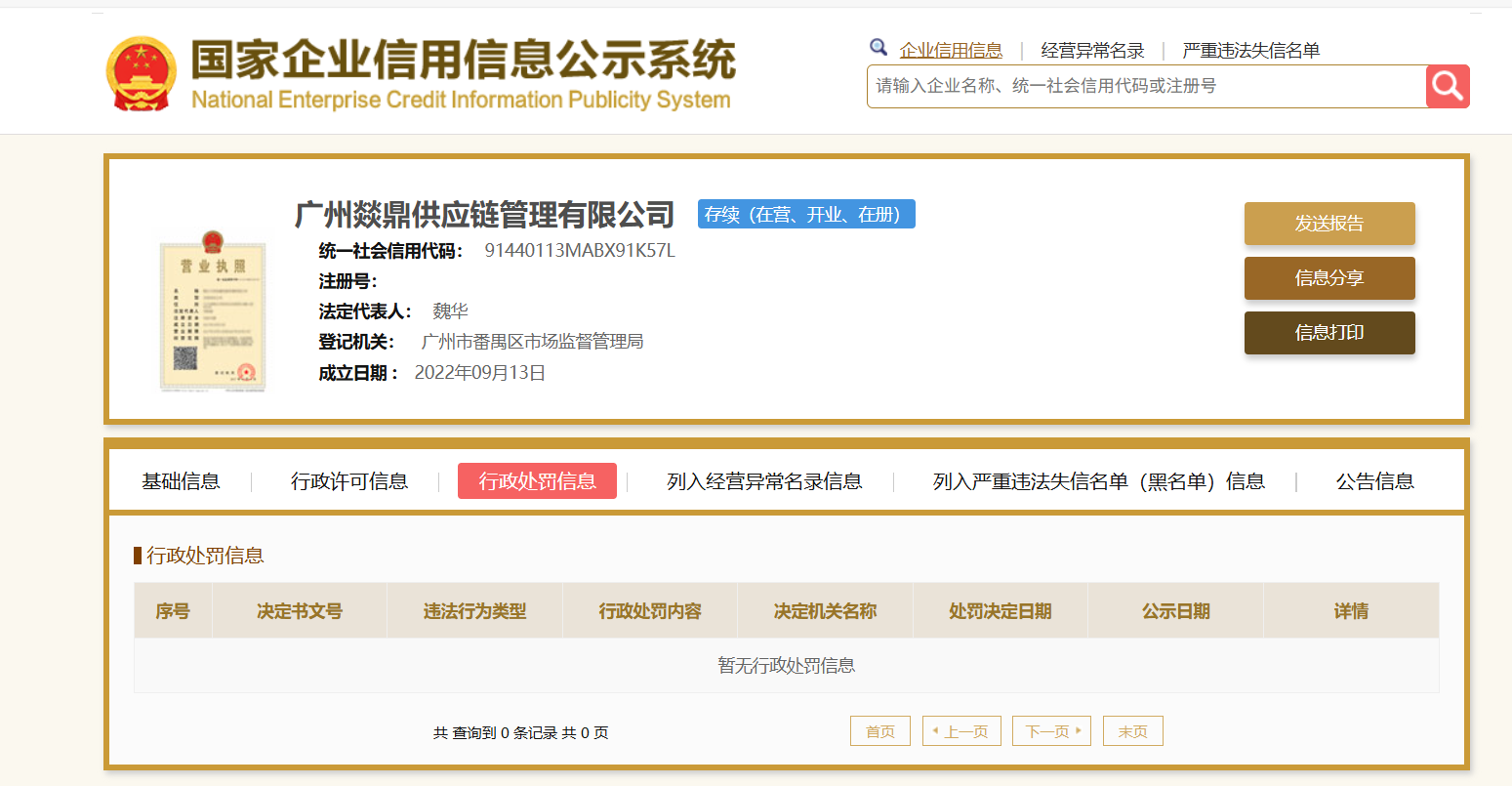
Task: Click the red search magnifier button
Action: (1448, 87)
